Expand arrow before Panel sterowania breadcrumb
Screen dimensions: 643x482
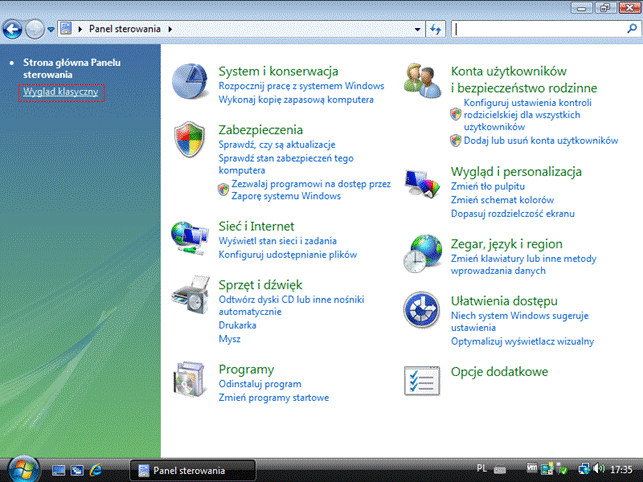[80, 29]
